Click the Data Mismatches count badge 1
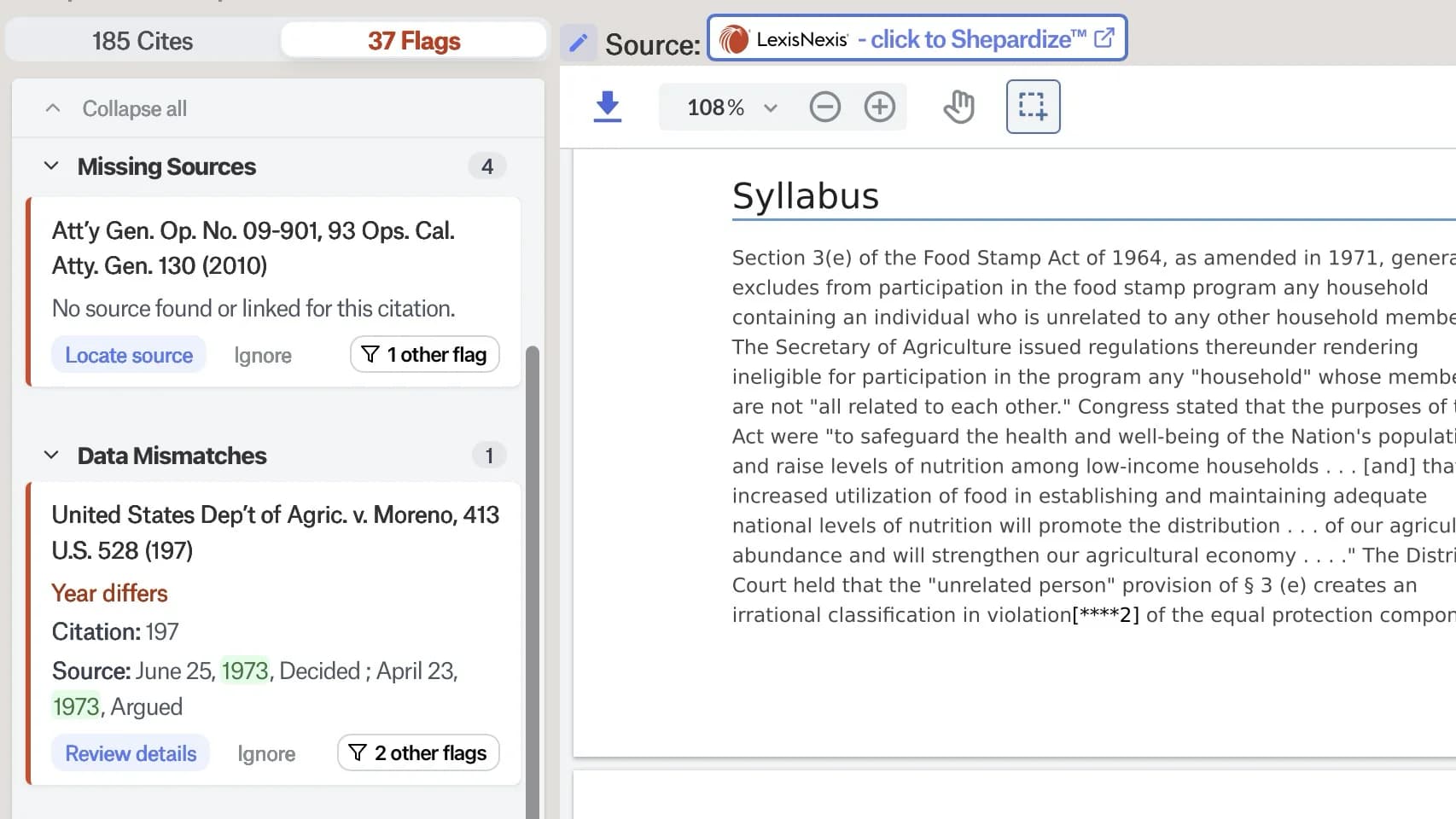 pyautogui.click(x=489, y=456)
